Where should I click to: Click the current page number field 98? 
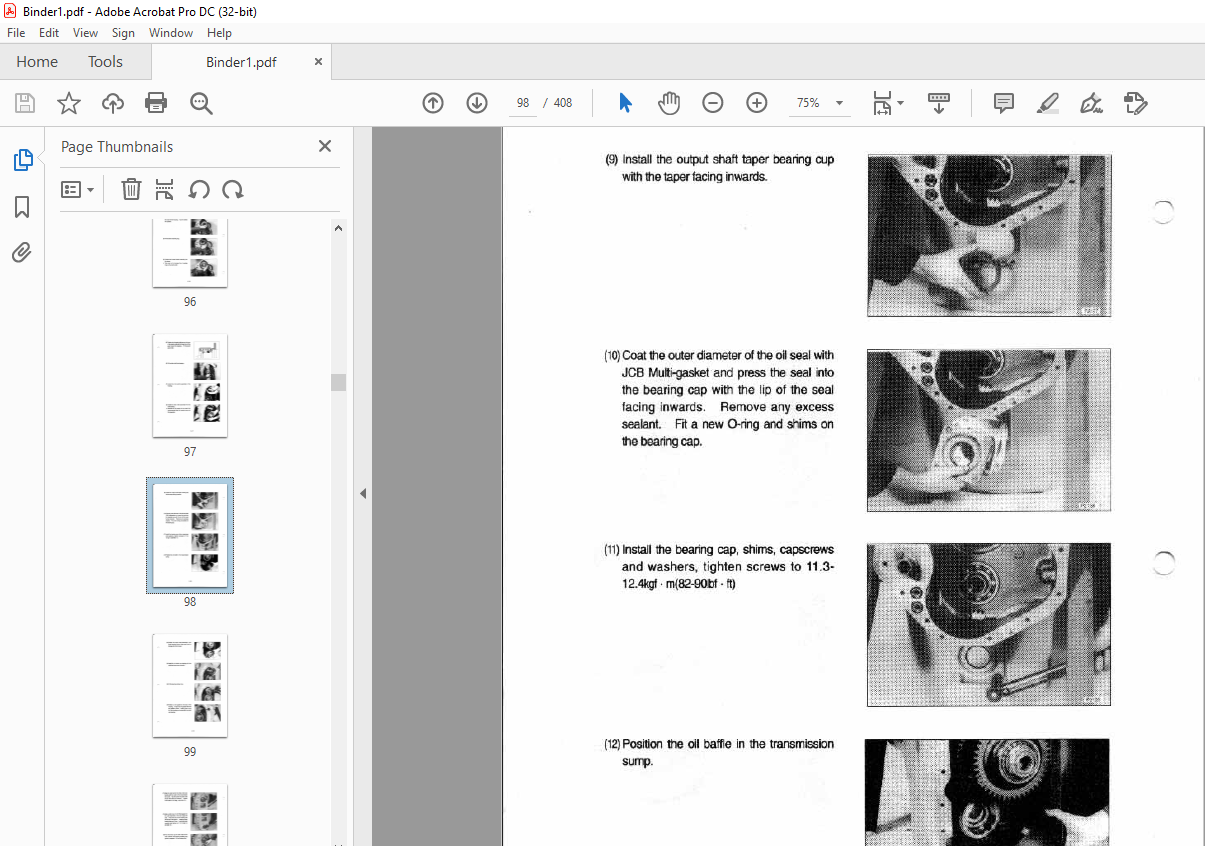point(523,103)
